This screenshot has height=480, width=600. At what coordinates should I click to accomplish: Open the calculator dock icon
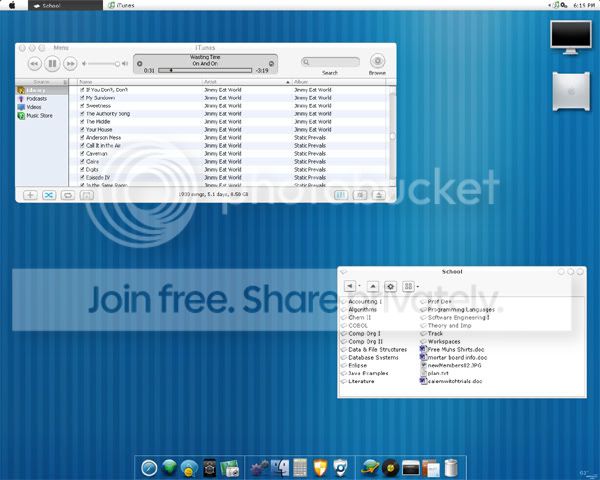point(300,468)
